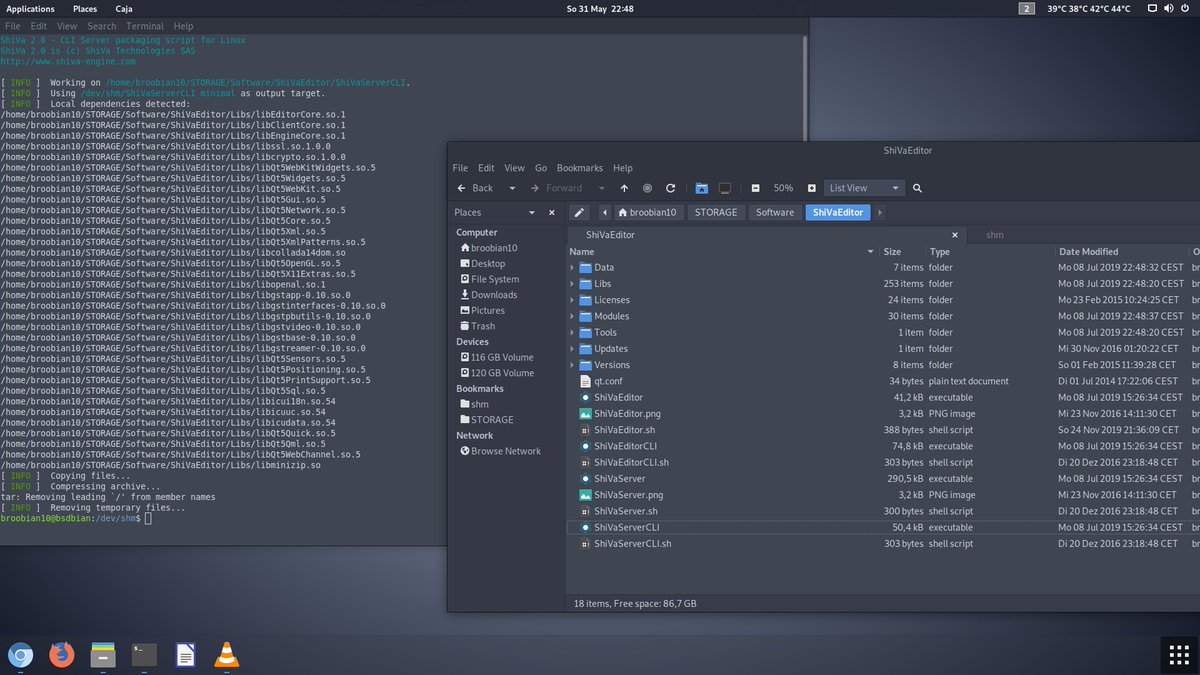Open the Places side pane selector dropdown
Screen dimensions: 1200x675
point(531,212)
